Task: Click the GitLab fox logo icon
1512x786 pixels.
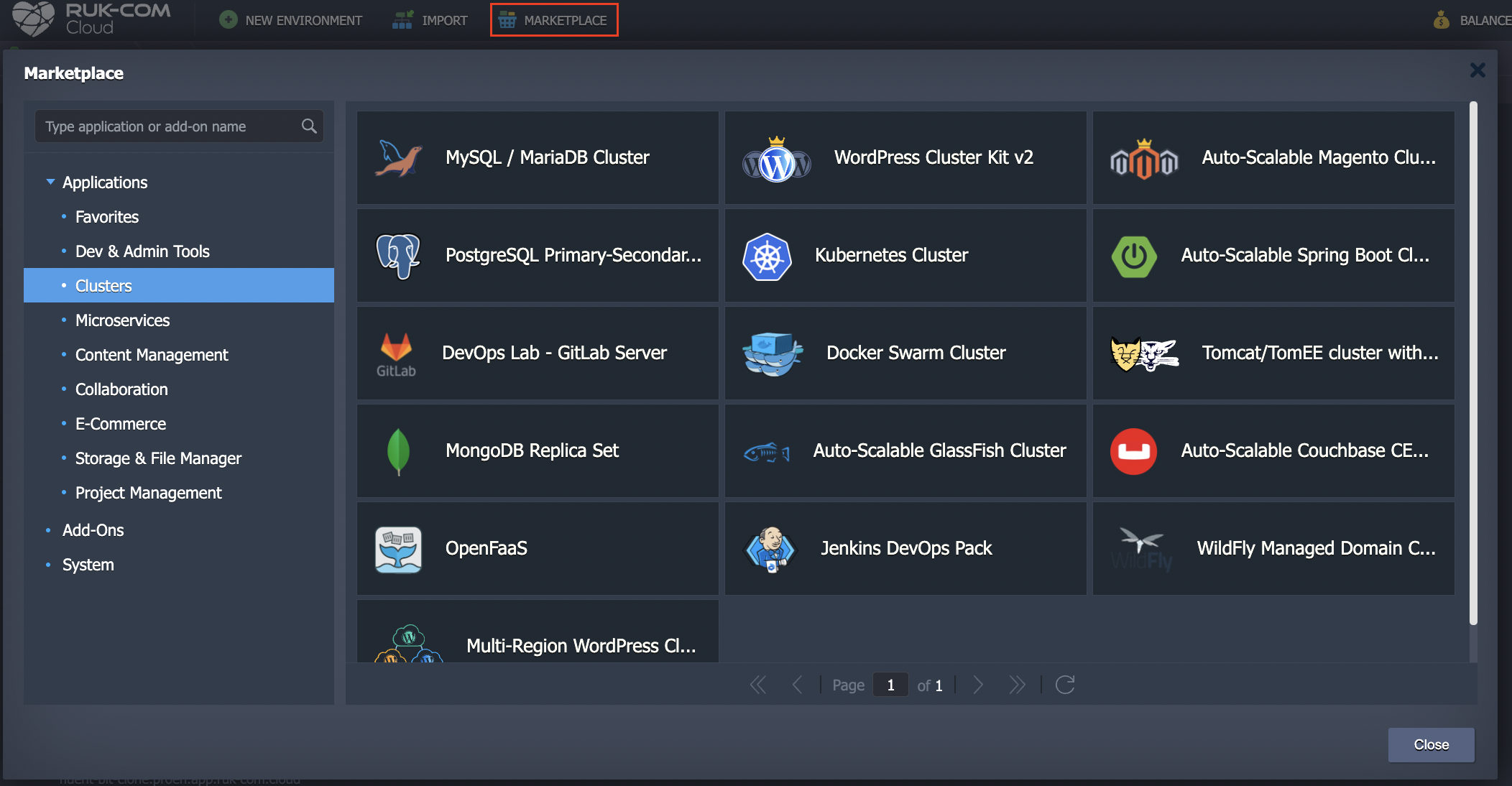Action: (x=396, y=354)
